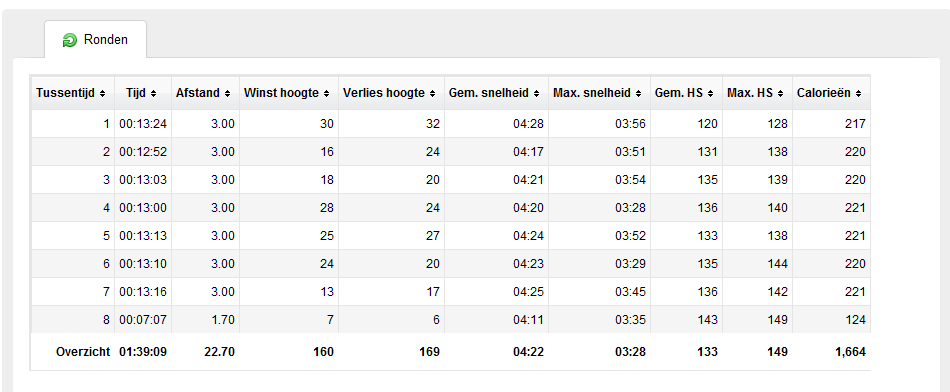
Task: Click the Overzicht total time 01:39:09
Action: click(x=143, y=352)
